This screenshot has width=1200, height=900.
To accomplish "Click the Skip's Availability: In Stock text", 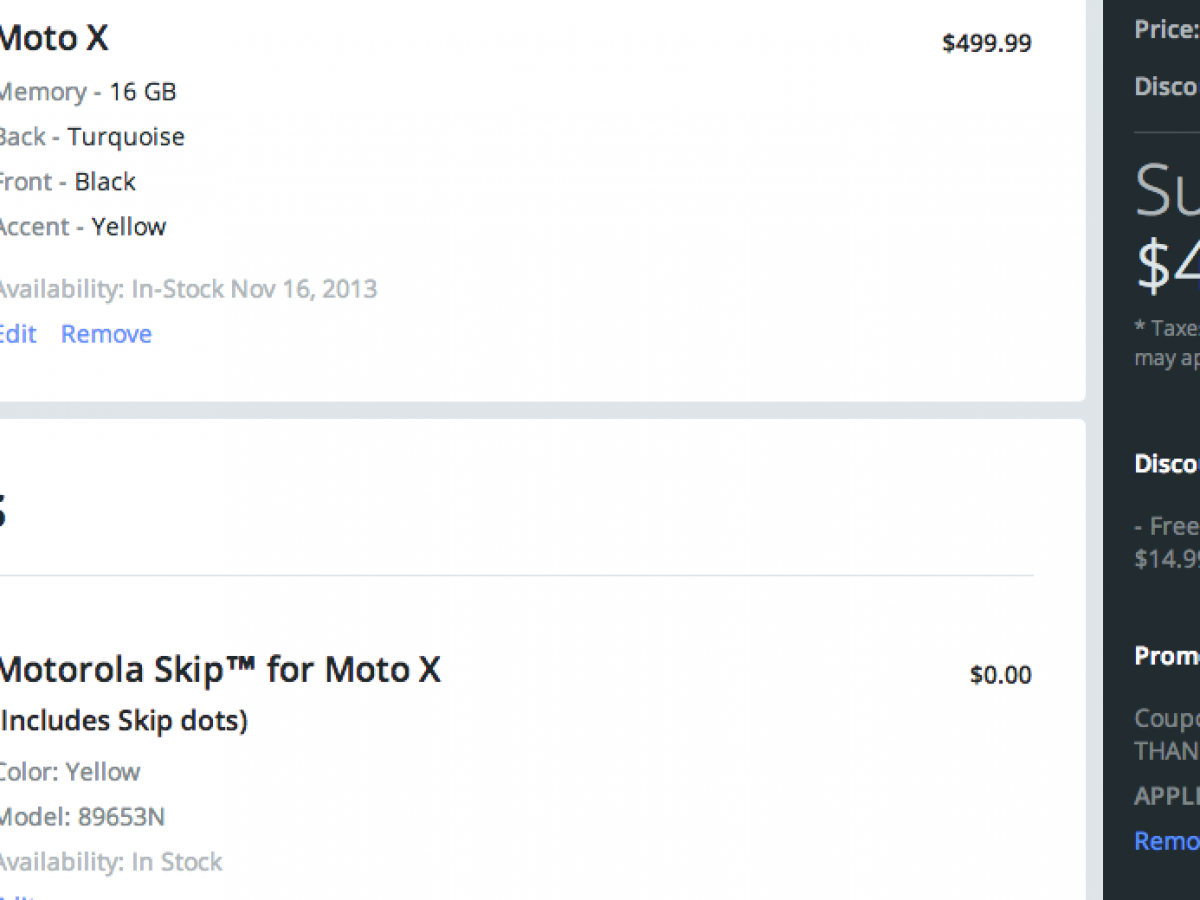I will tap(110, 862).
